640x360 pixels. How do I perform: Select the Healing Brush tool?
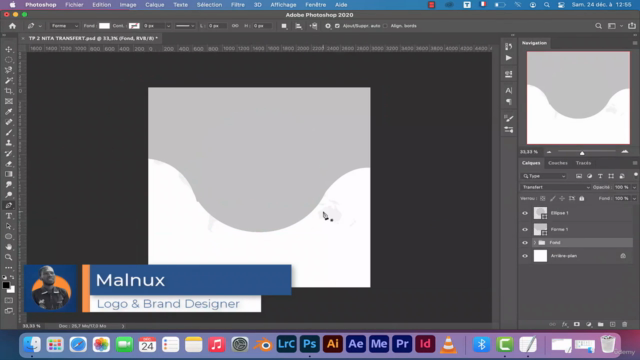pos(9,122)
